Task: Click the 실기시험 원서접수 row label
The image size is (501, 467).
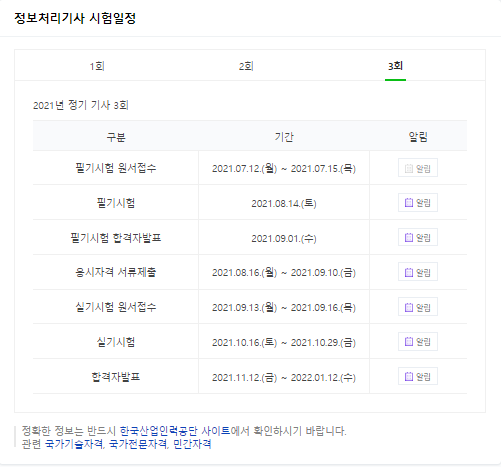Action: tap(116, 307)
